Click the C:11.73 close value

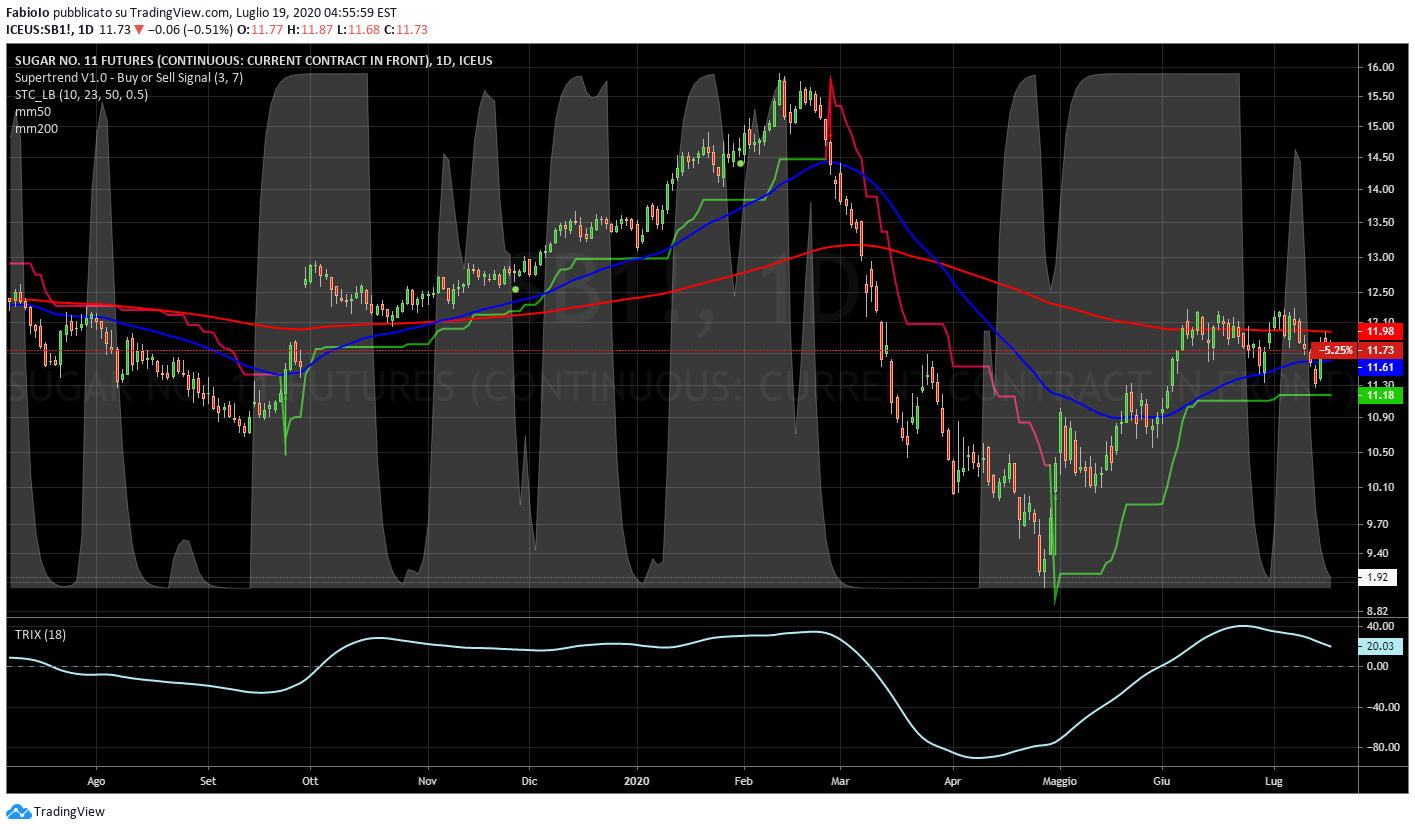pos(406,30)
